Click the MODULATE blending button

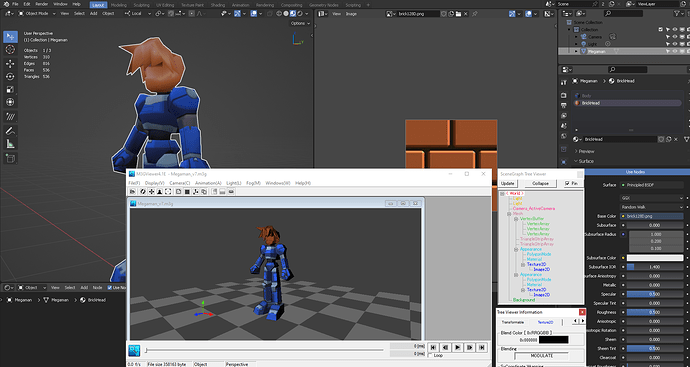point(541,356)
